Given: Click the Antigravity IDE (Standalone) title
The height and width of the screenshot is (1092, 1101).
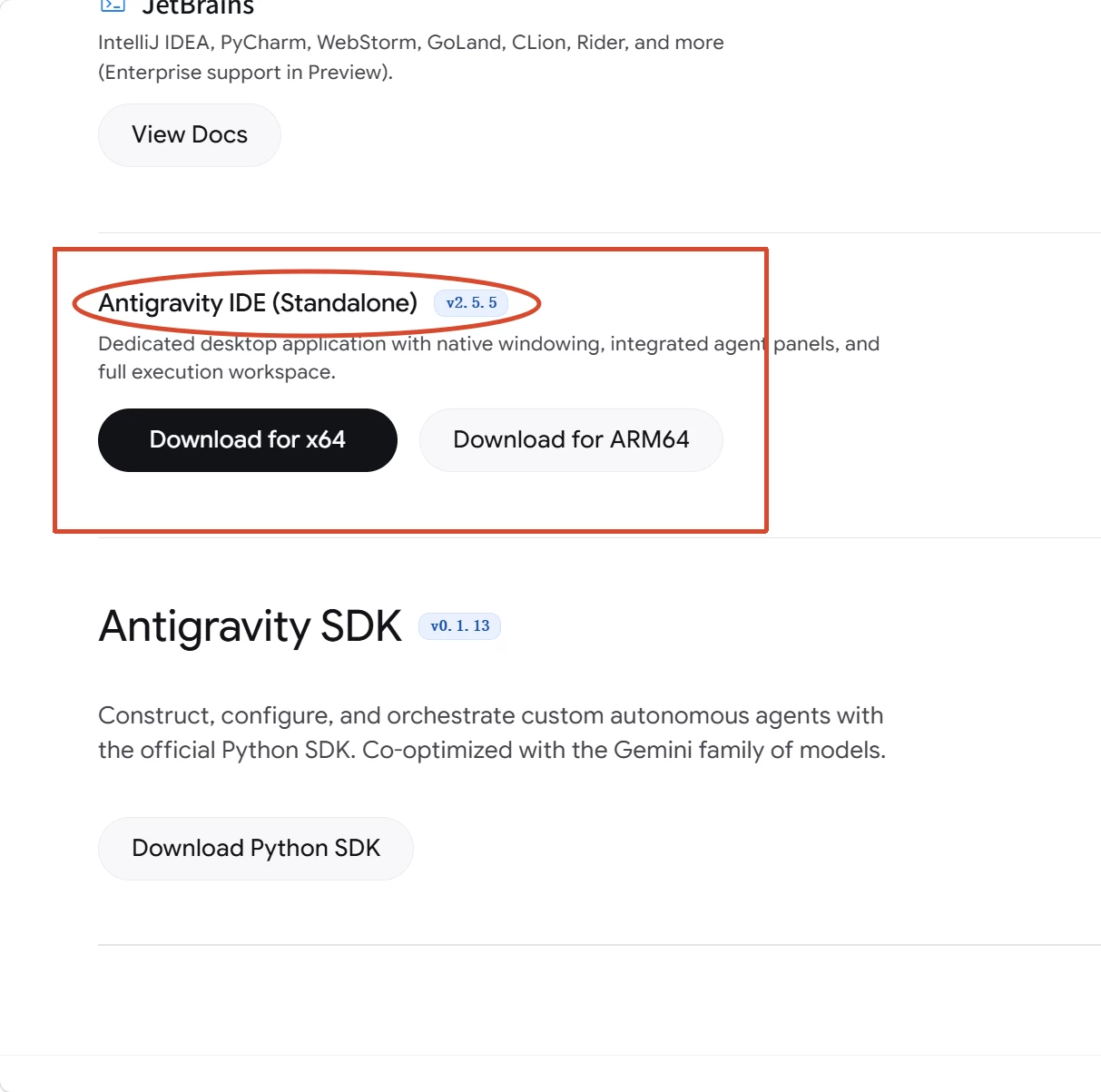Looking at the screenshot, I should tap(258, 303).
